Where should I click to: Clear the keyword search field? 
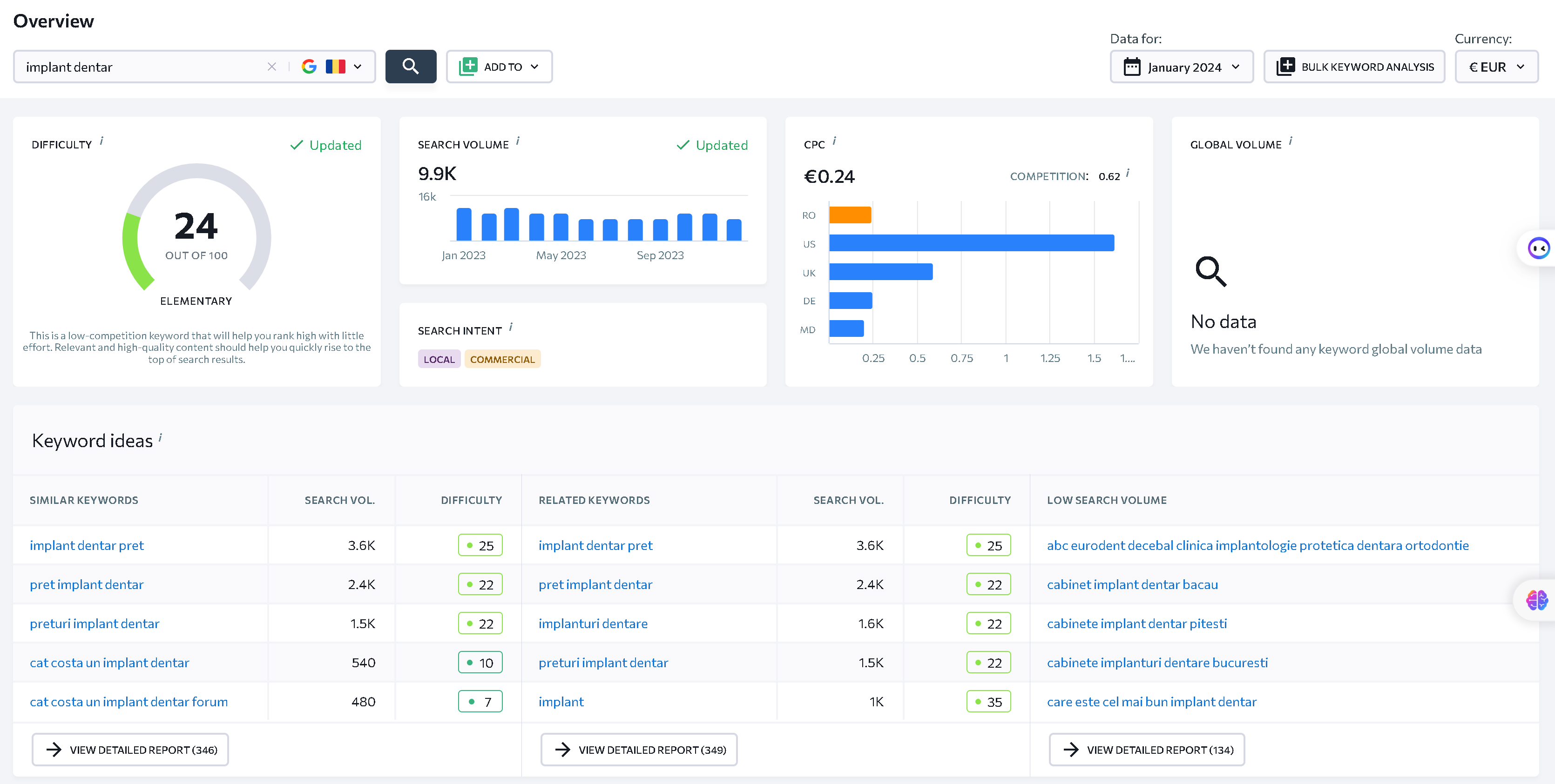(x=271, y=67)
